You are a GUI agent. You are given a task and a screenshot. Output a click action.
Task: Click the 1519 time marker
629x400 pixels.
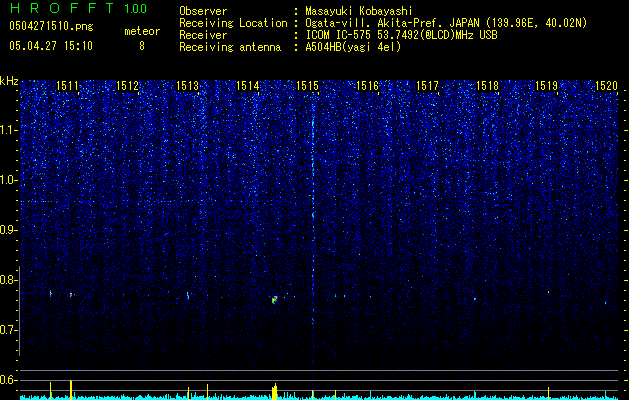click(547, 85)
